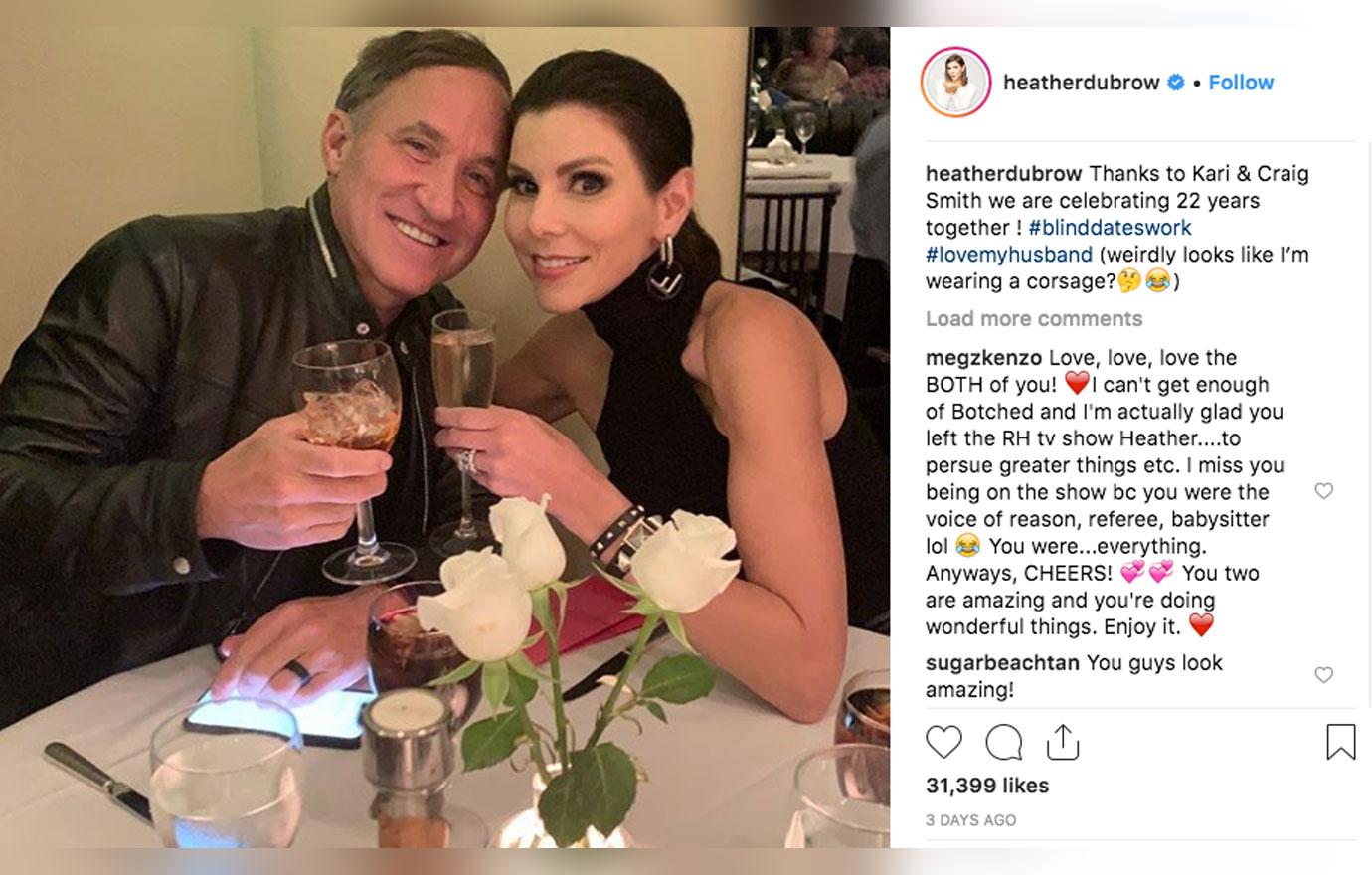View the 31,399 likes list
Image resolution: width=1372 pixels, height=875 pixels.
987,786
